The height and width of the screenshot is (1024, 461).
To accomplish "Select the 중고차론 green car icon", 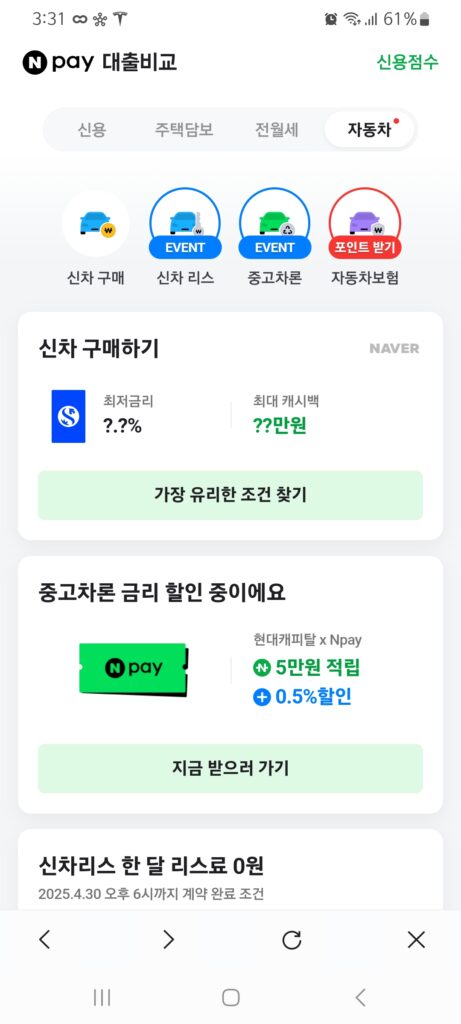I will click(x=275, y=224).
